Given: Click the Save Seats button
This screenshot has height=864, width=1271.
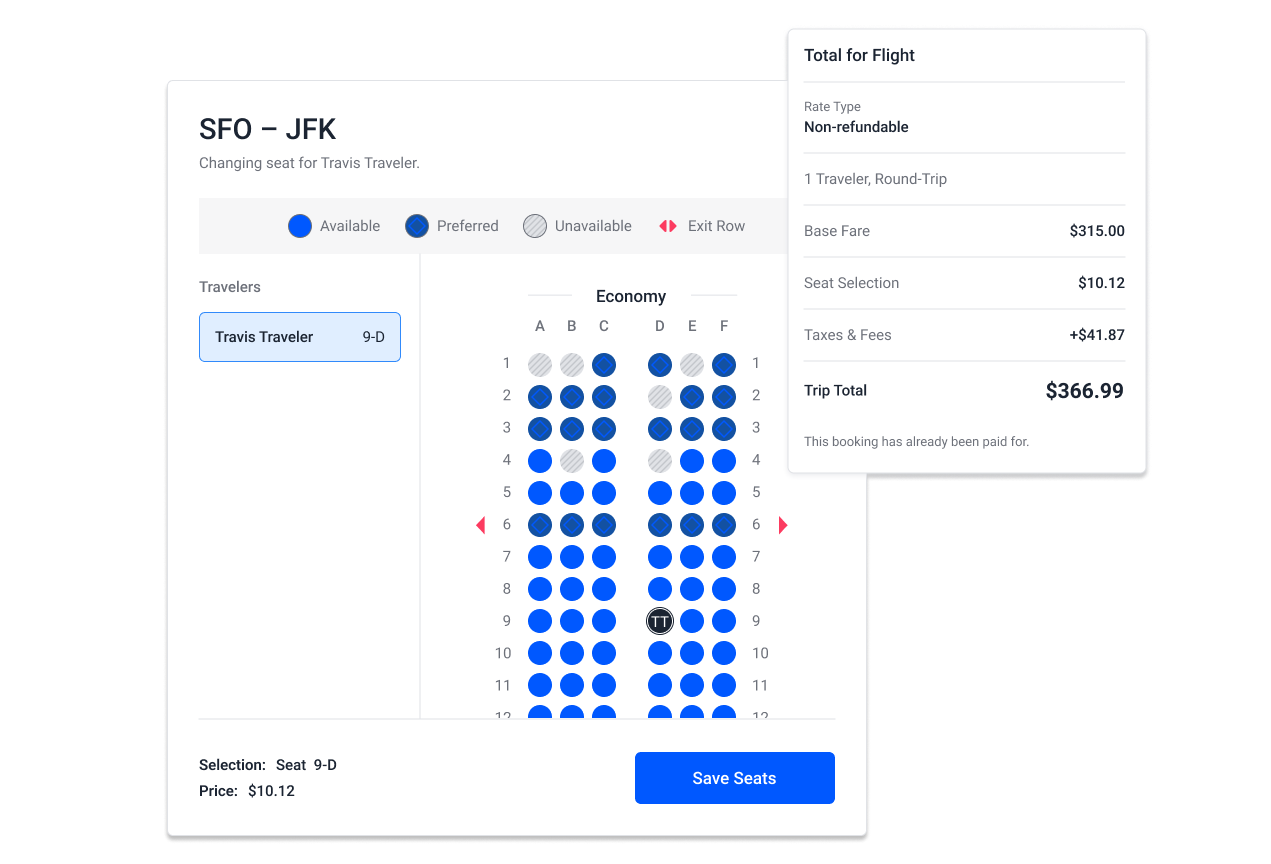Looking at the screenshot, I should coord(734,778).
